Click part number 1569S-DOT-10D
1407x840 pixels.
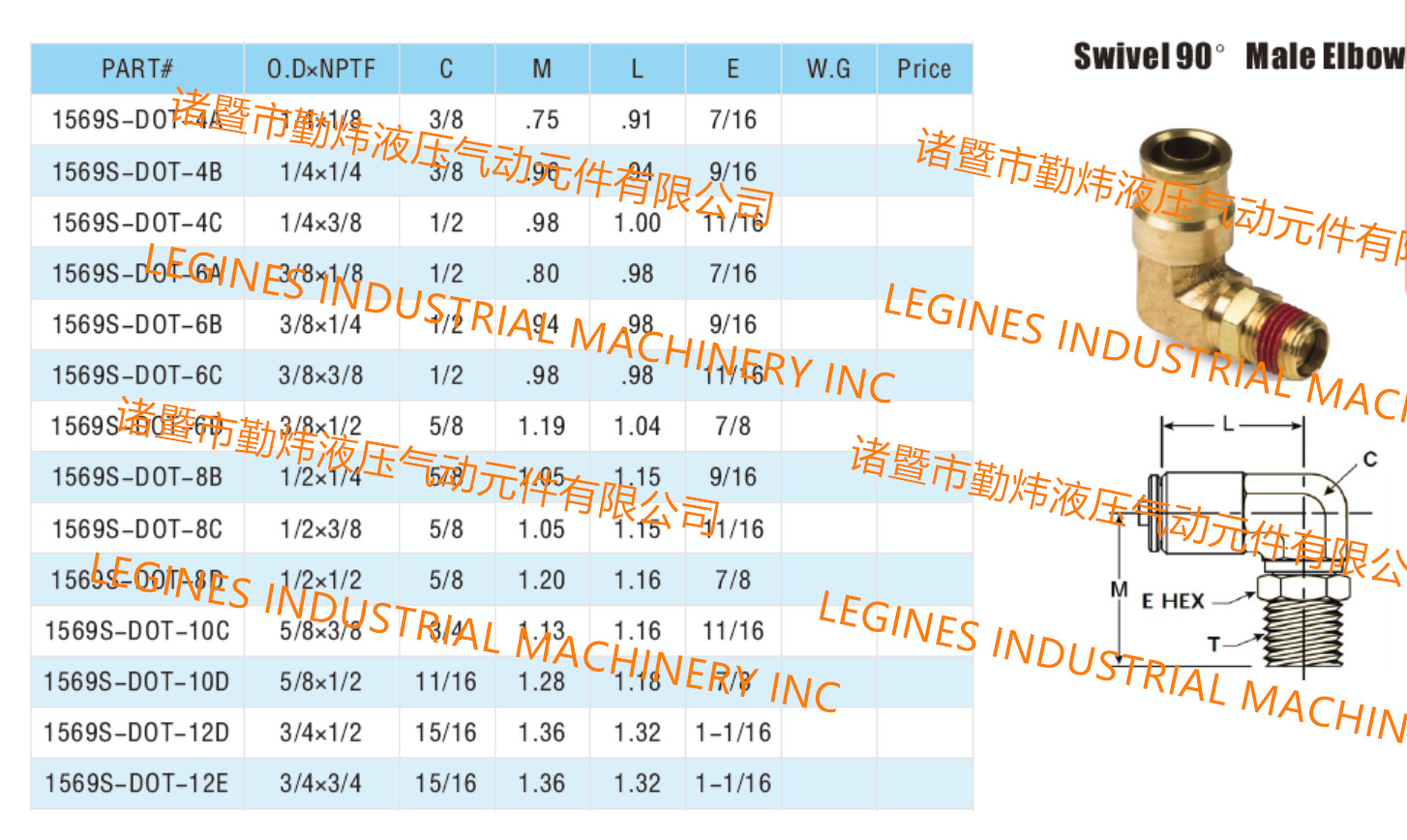click(137, 681)
